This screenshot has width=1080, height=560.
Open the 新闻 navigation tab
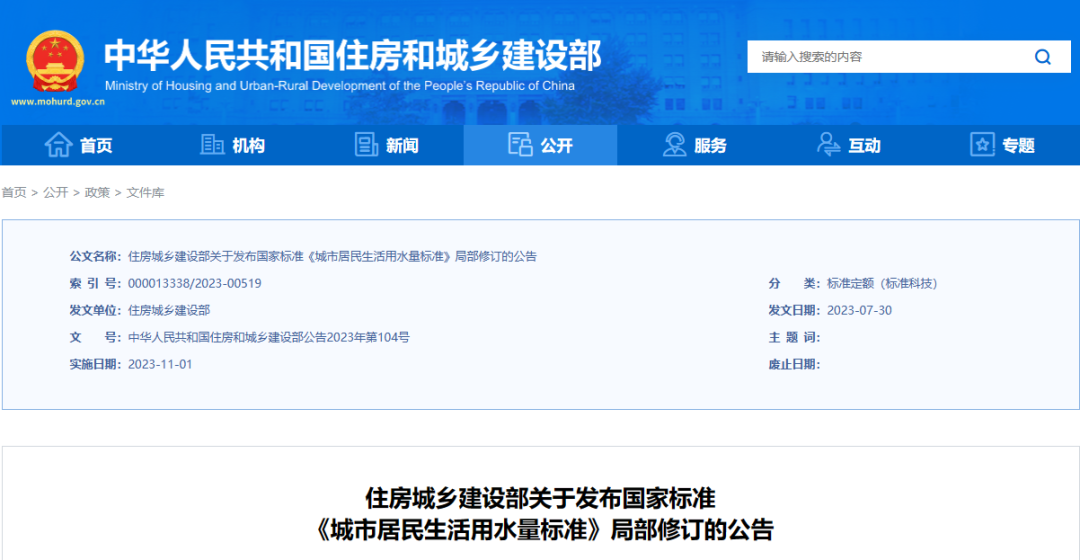[x=386, y=145]
